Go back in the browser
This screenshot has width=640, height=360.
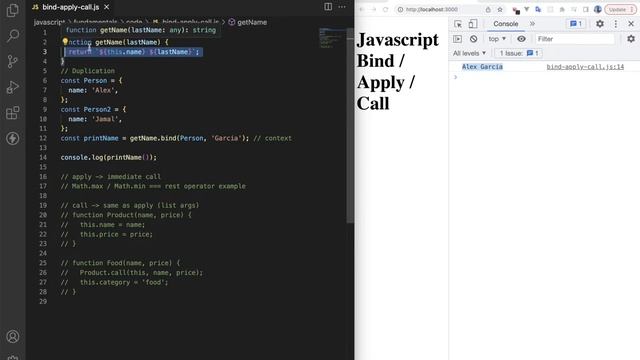click(362, 9)
